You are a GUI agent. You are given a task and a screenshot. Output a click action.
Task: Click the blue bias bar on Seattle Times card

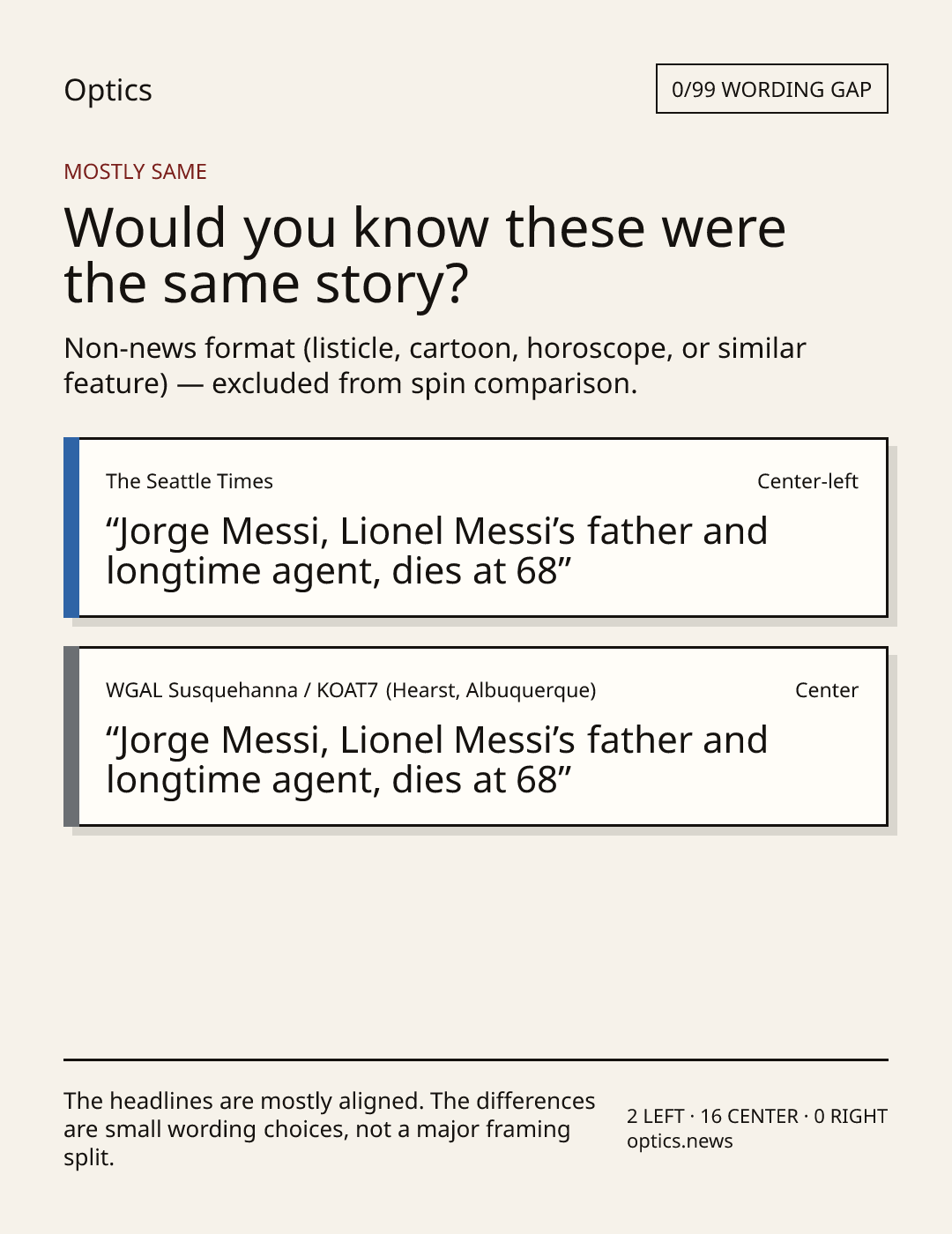pyautogui.click(x=71, y=527)
